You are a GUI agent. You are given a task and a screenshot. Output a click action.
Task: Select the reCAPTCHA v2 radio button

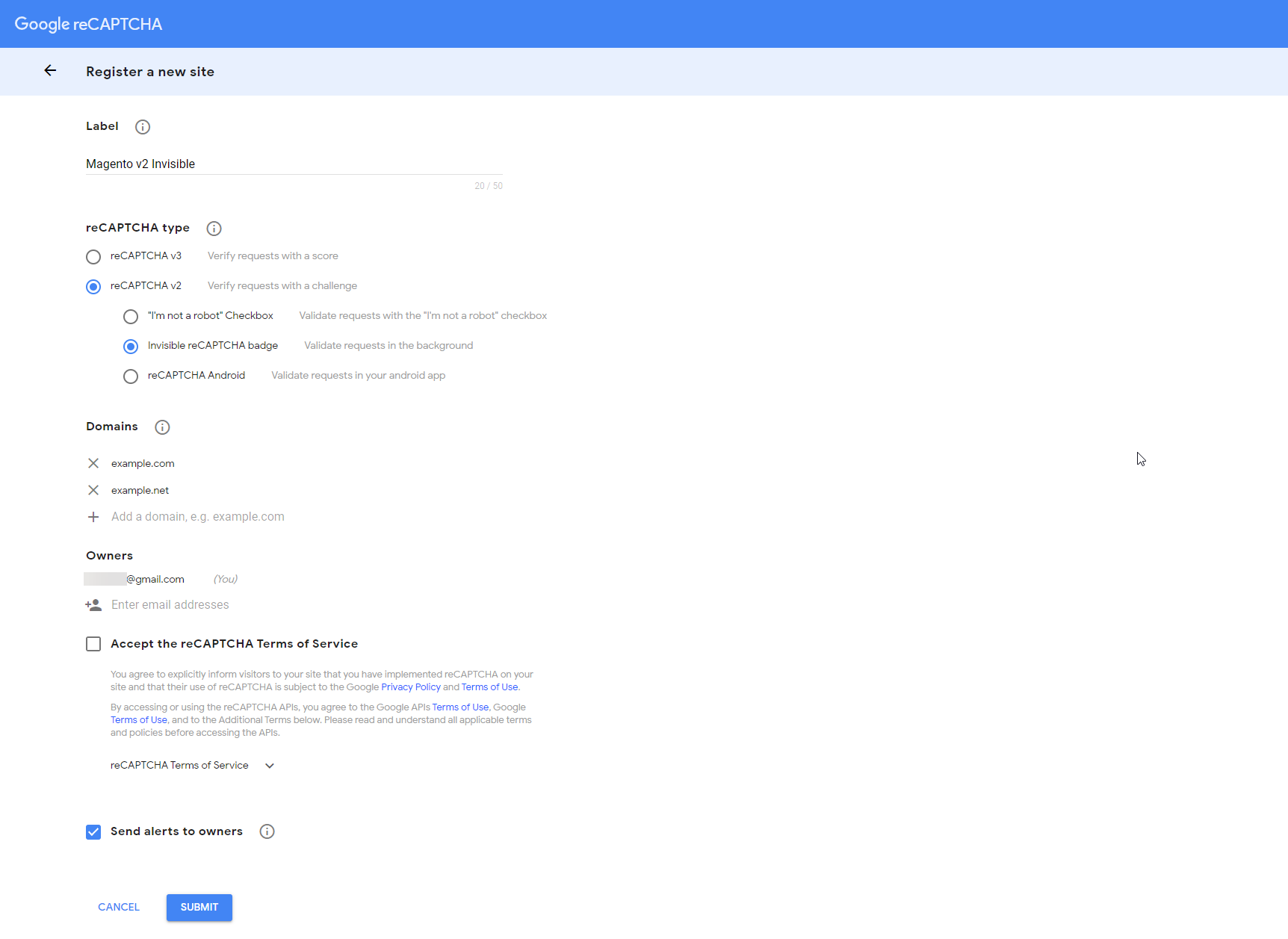coord(93,287)
